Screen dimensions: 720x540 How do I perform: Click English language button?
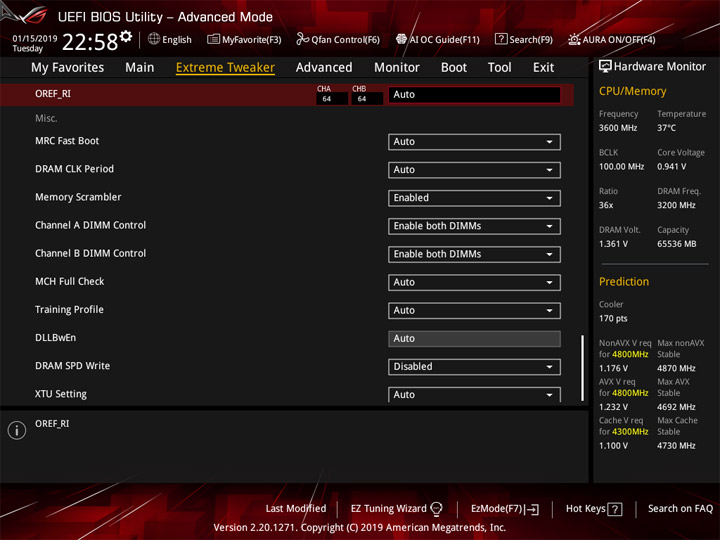coord(170,39)
